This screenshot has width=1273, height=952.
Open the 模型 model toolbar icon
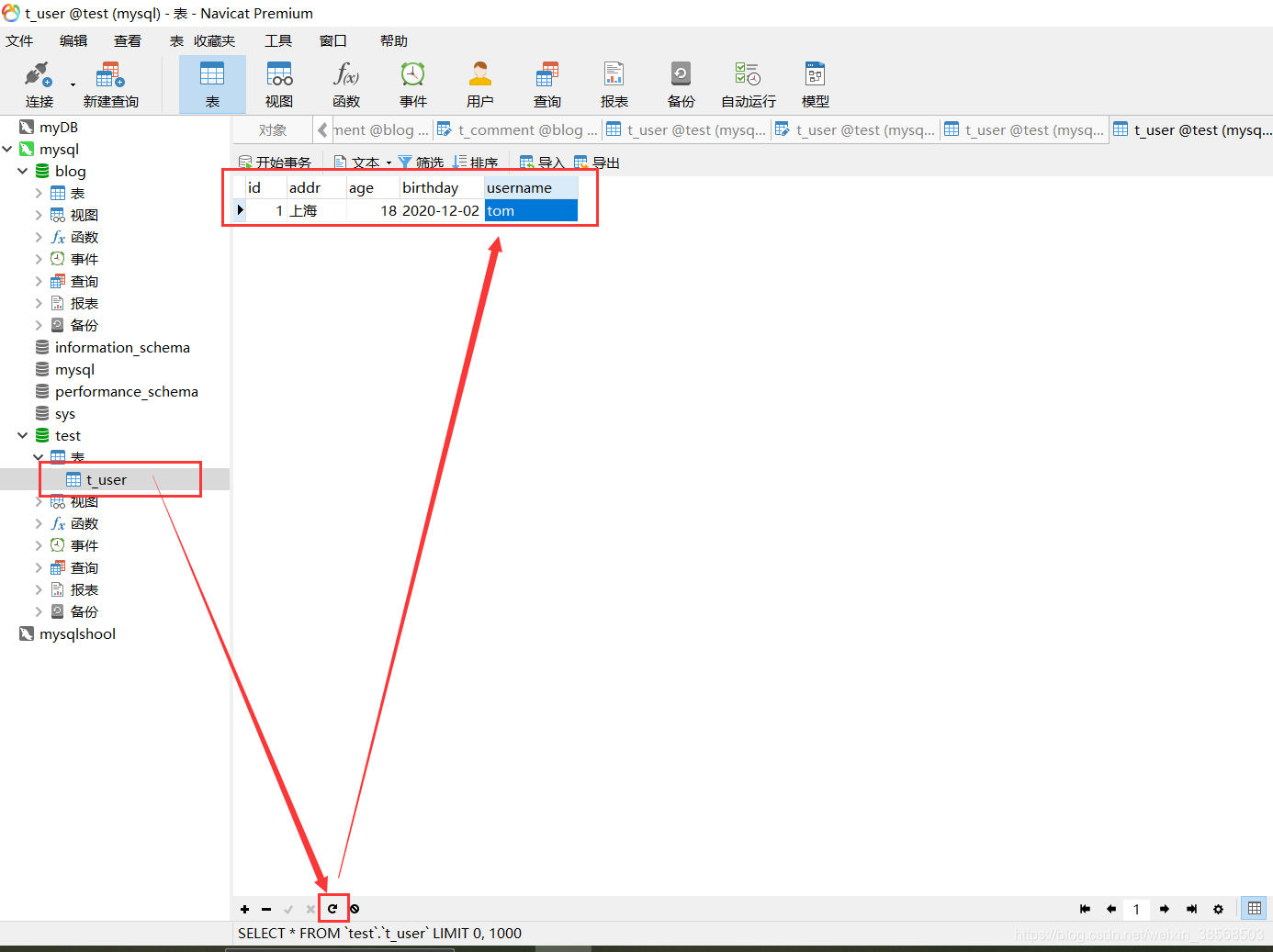tap(816, 84)
